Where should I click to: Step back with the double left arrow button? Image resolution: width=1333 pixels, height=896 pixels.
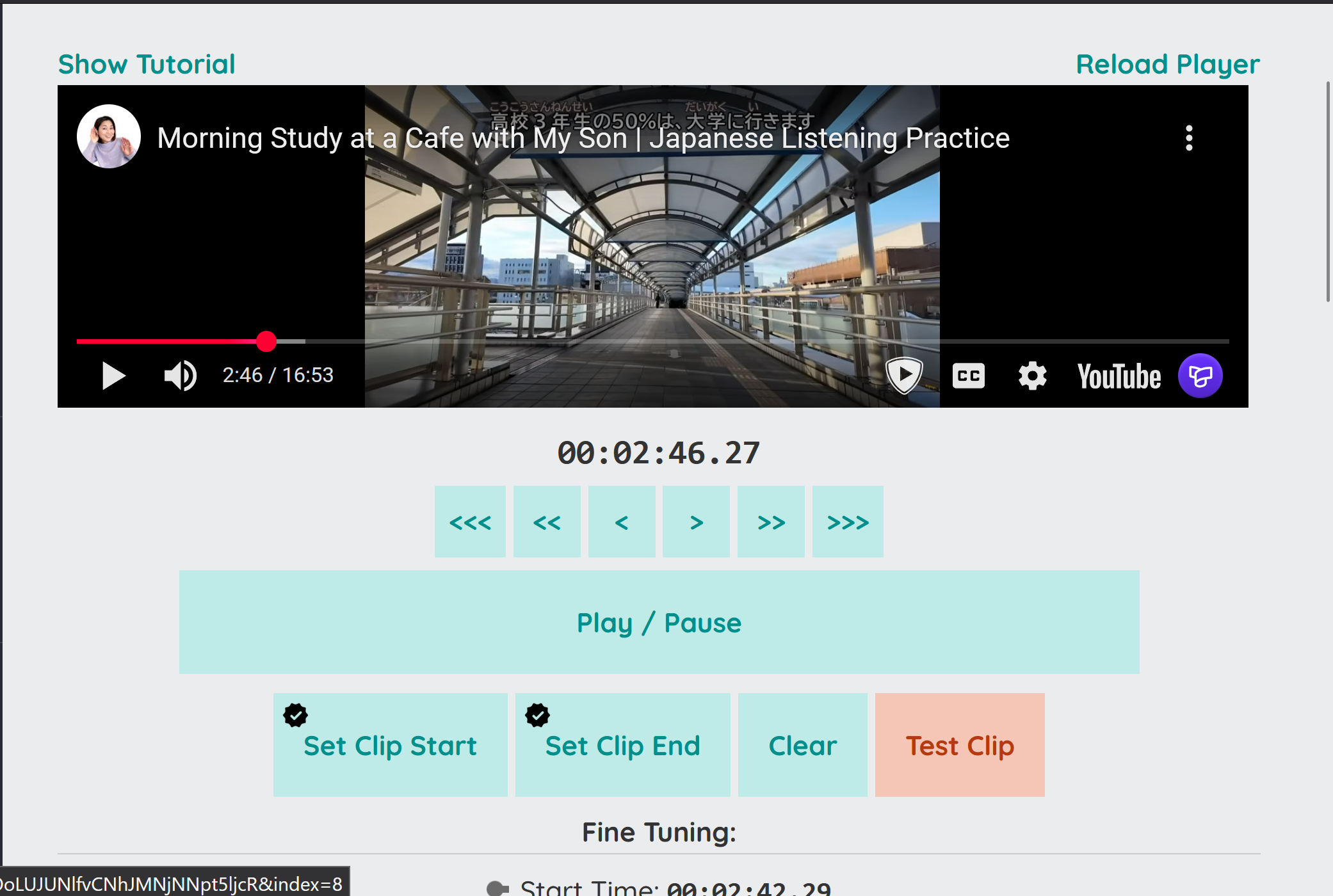547,522
